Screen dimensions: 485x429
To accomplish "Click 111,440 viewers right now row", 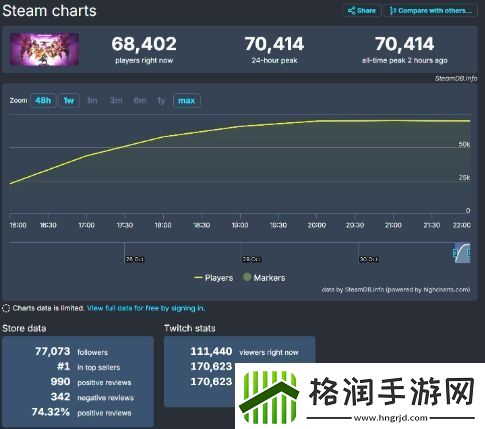I will point(245,352).
